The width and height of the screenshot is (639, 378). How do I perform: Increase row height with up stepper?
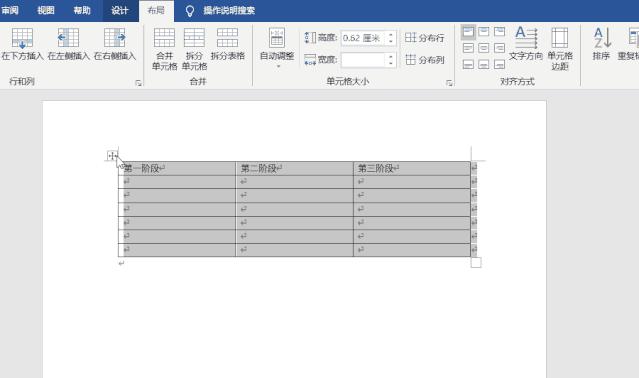(391, 35)
